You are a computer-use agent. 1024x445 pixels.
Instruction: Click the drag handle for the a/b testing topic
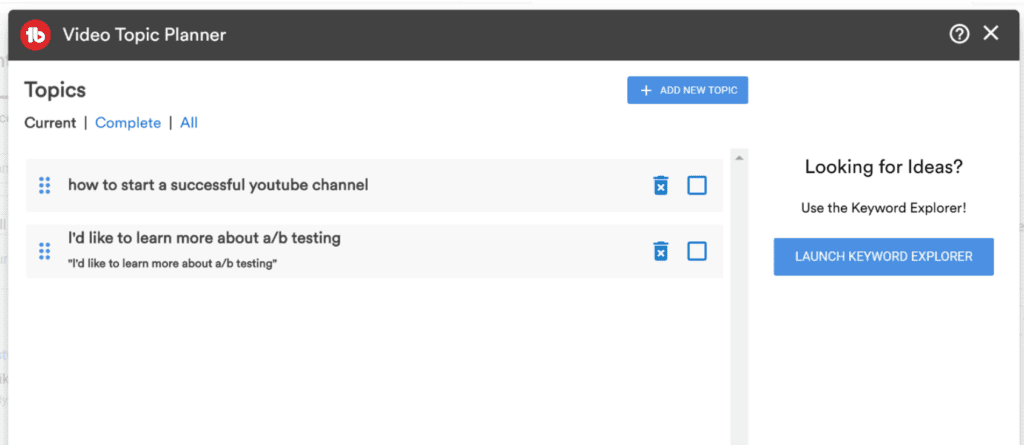44,251
